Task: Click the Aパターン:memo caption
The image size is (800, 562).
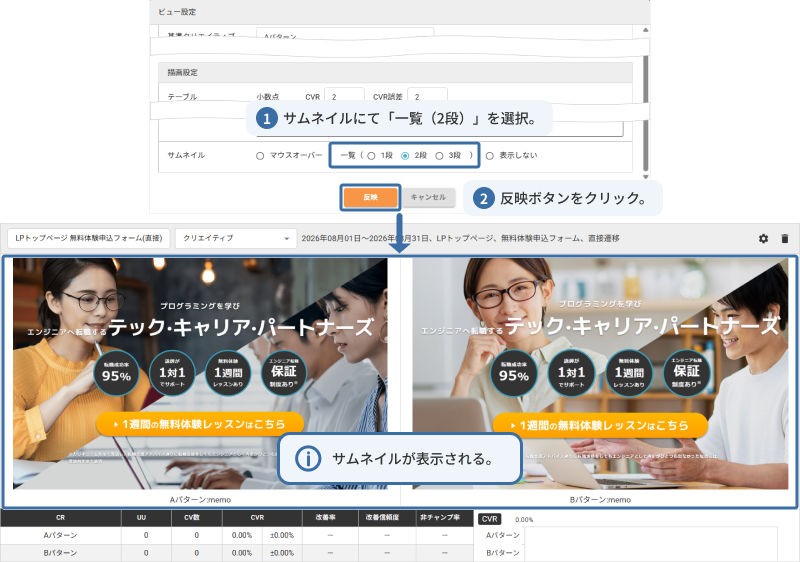Action: [200, 500]
